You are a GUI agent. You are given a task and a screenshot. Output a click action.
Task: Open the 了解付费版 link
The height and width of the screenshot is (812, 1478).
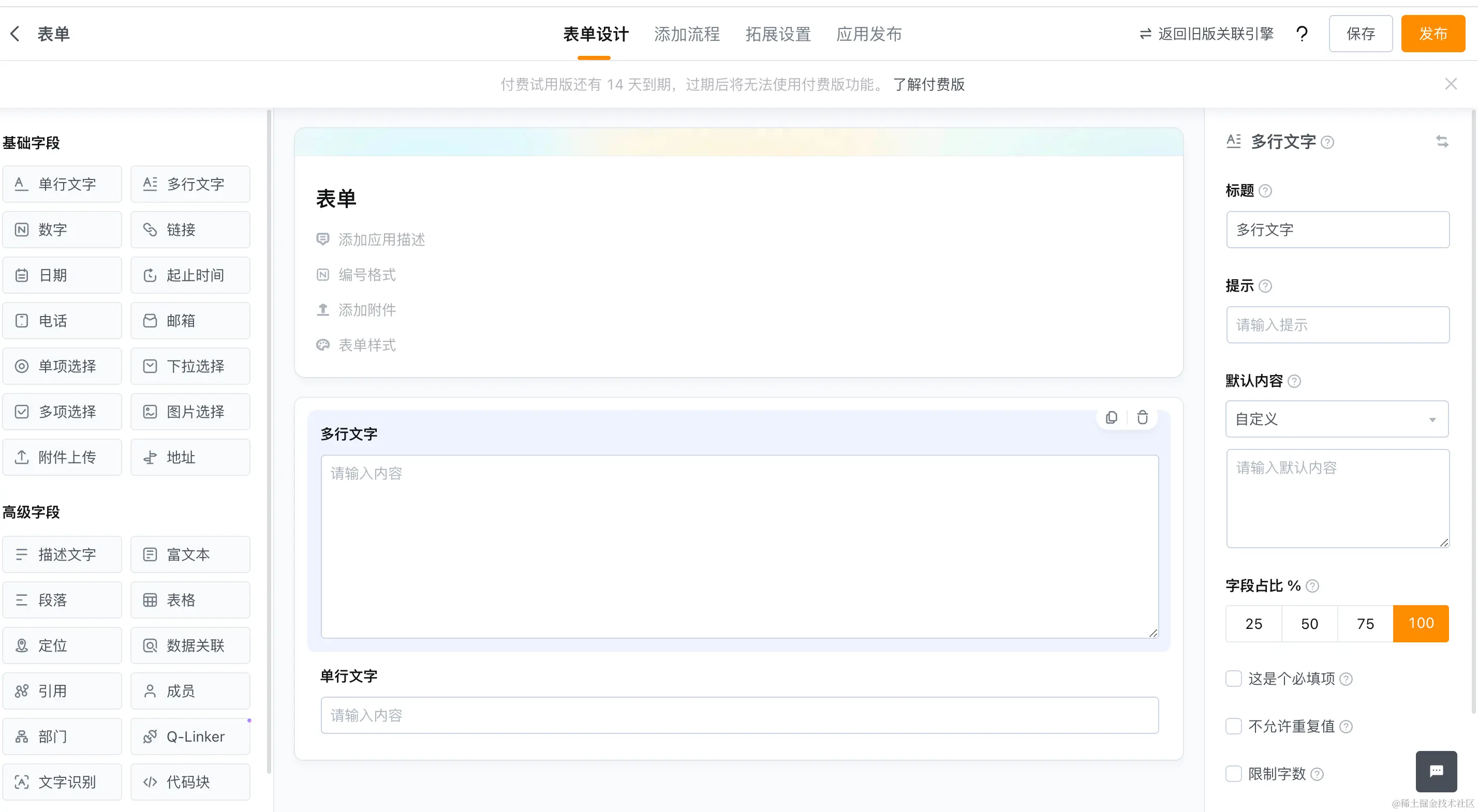tap(929, 84)
